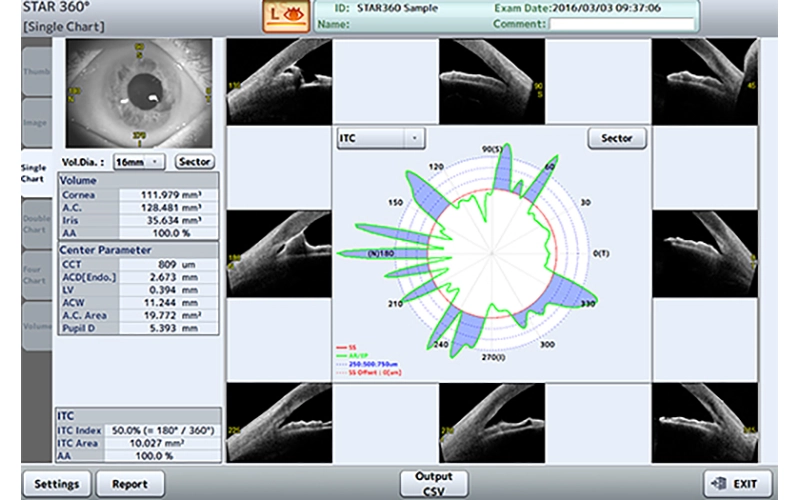Click the 0(T) label on polar chart
The image size is (800, 500).
pos(601,254)
